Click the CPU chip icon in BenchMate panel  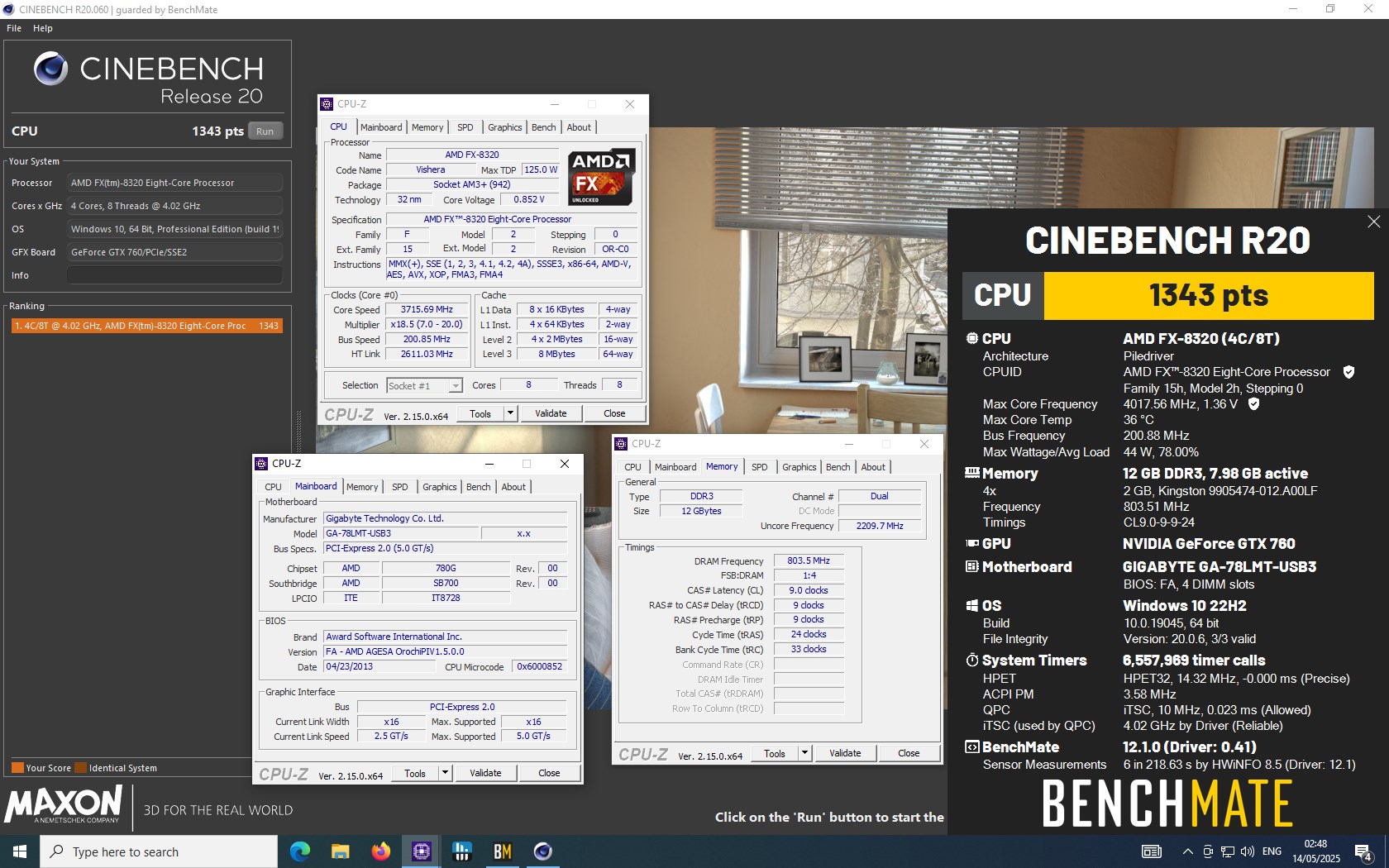click(x=972, y=338)
